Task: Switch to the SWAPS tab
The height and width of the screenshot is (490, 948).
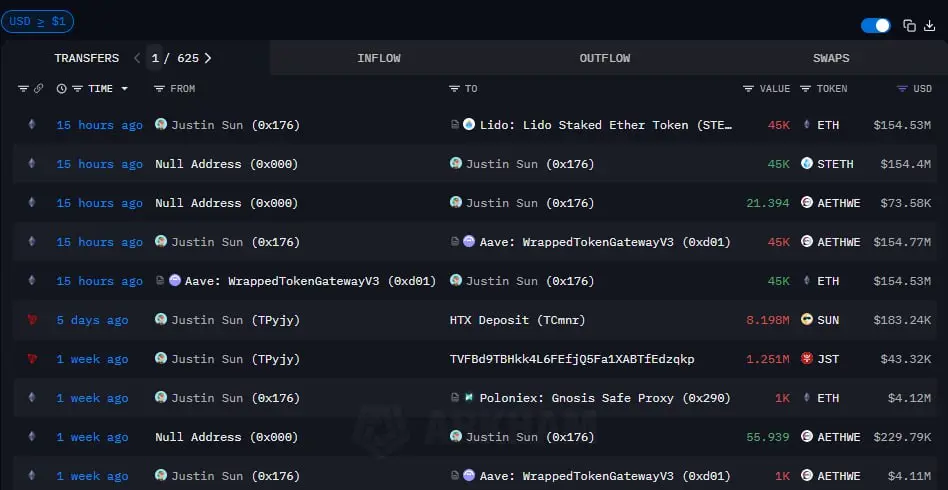Action: coord(831,58)
